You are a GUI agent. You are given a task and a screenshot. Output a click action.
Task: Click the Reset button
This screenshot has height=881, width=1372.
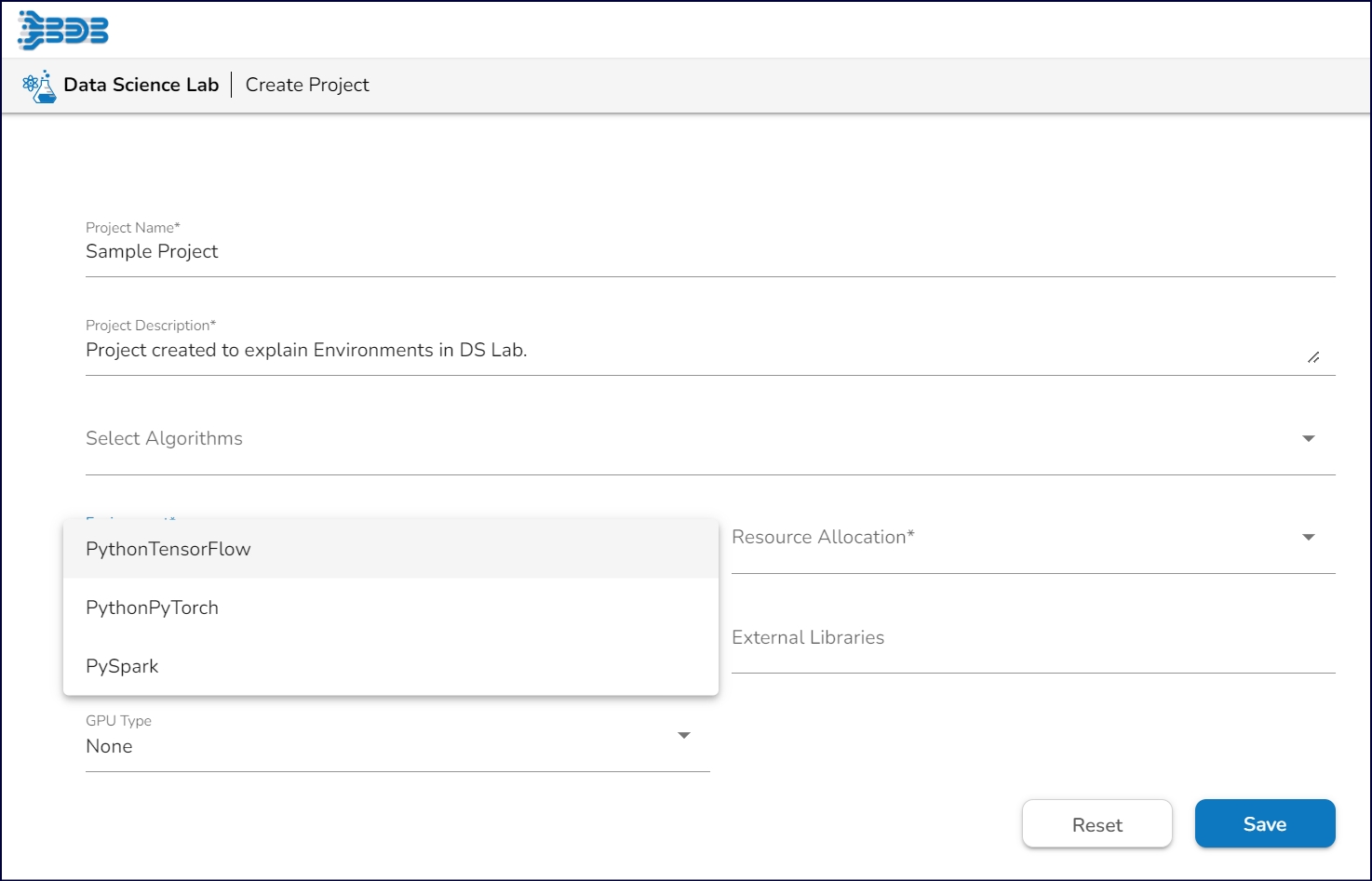1096,824
